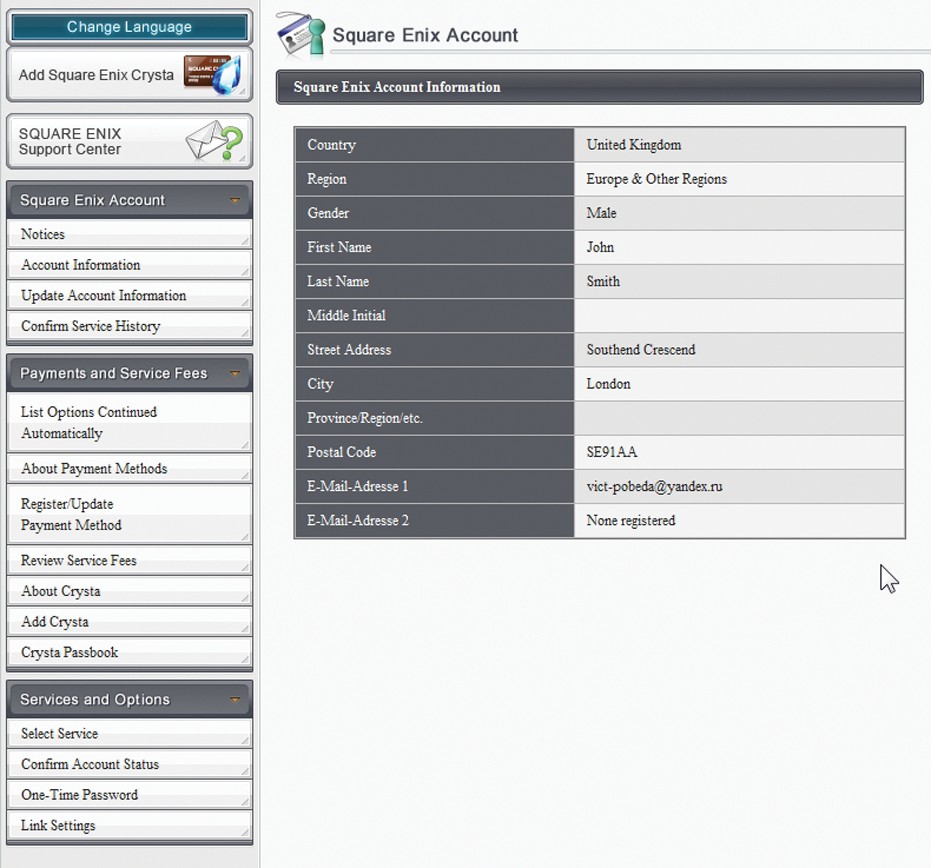
Task: Click the First Name label
Action: point(339,247)
